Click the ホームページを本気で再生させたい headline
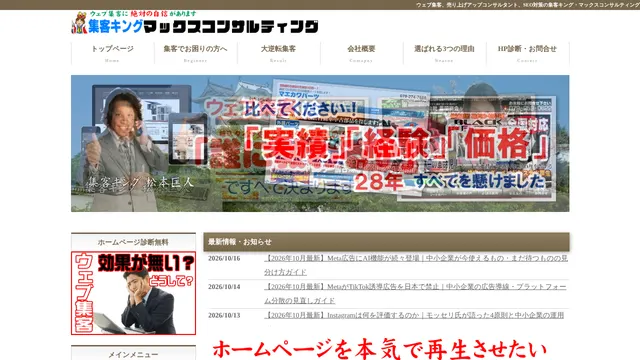640x360 pixels. point(380,349)
